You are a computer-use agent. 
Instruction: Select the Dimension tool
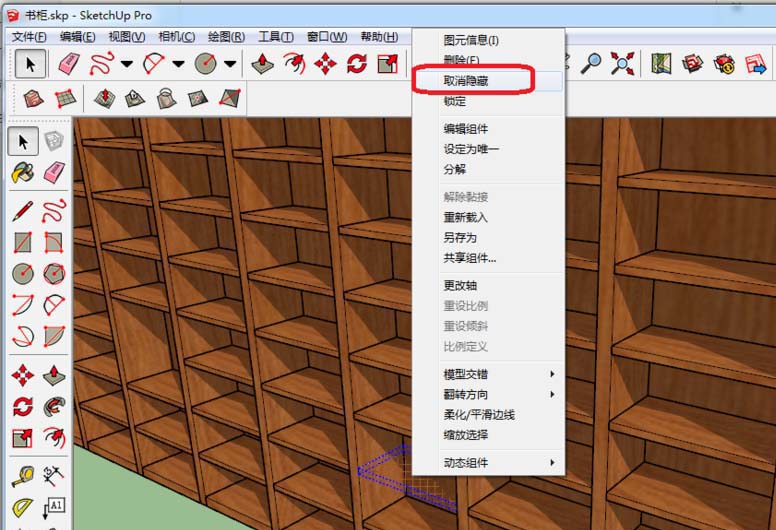[x=54, y=476]
